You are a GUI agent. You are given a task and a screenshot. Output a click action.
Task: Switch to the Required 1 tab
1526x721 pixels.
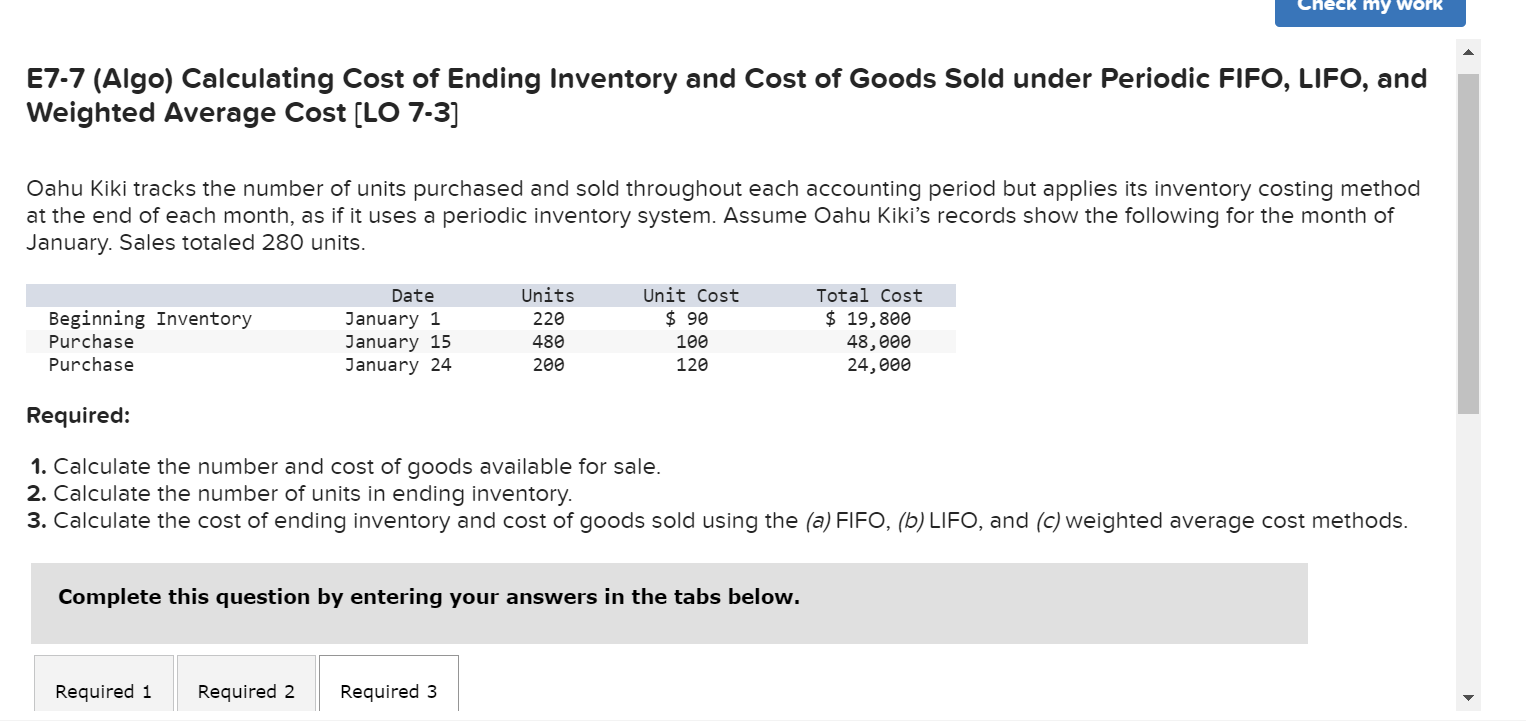103,690
